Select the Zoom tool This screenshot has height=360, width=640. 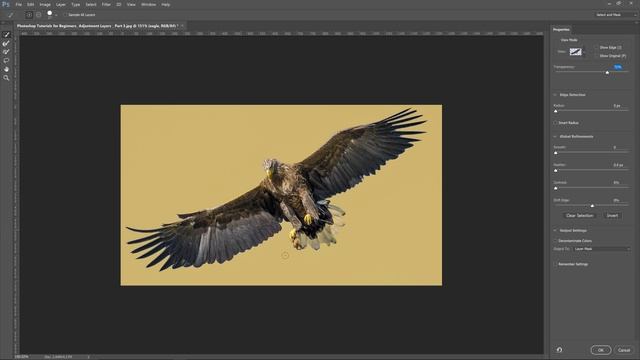pos(6,78)
